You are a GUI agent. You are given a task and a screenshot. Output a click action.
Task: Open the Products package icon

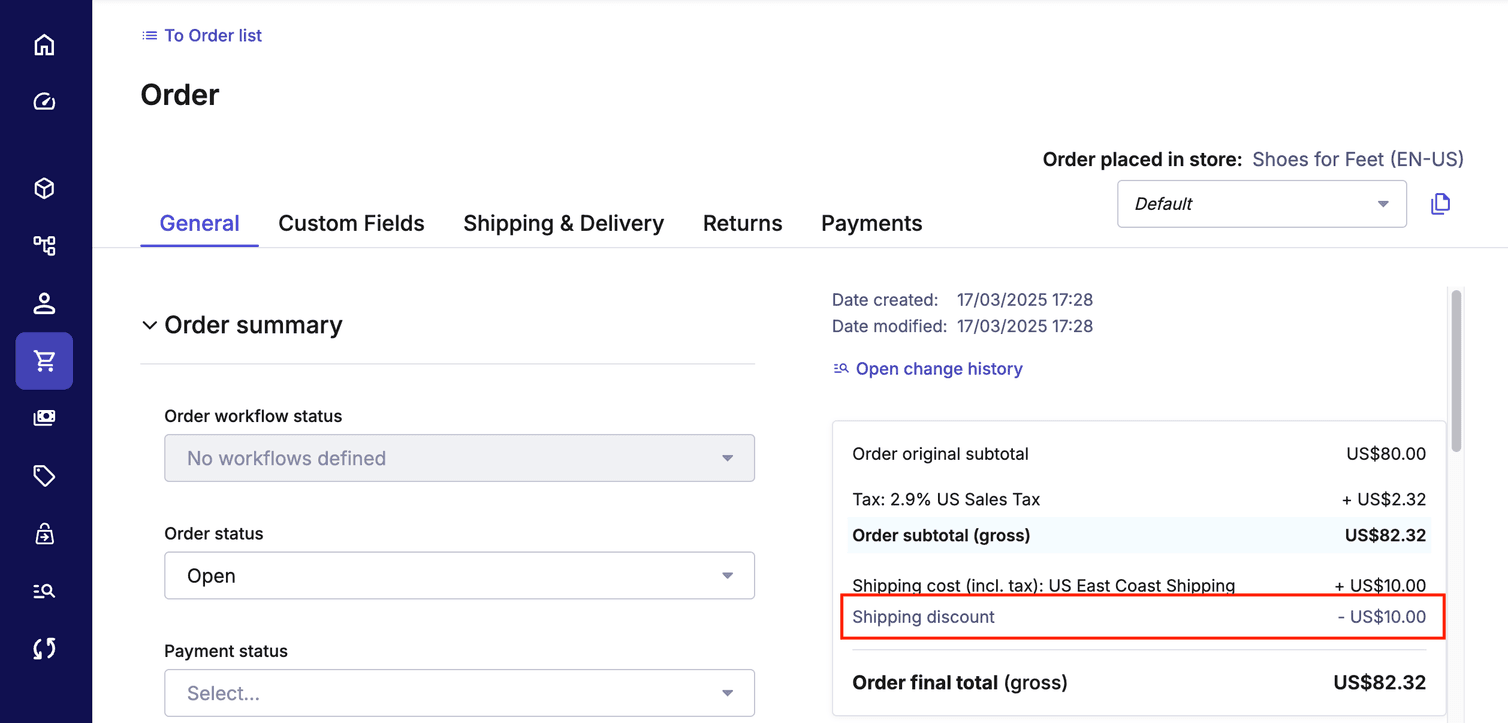click(x=44, y=188)
